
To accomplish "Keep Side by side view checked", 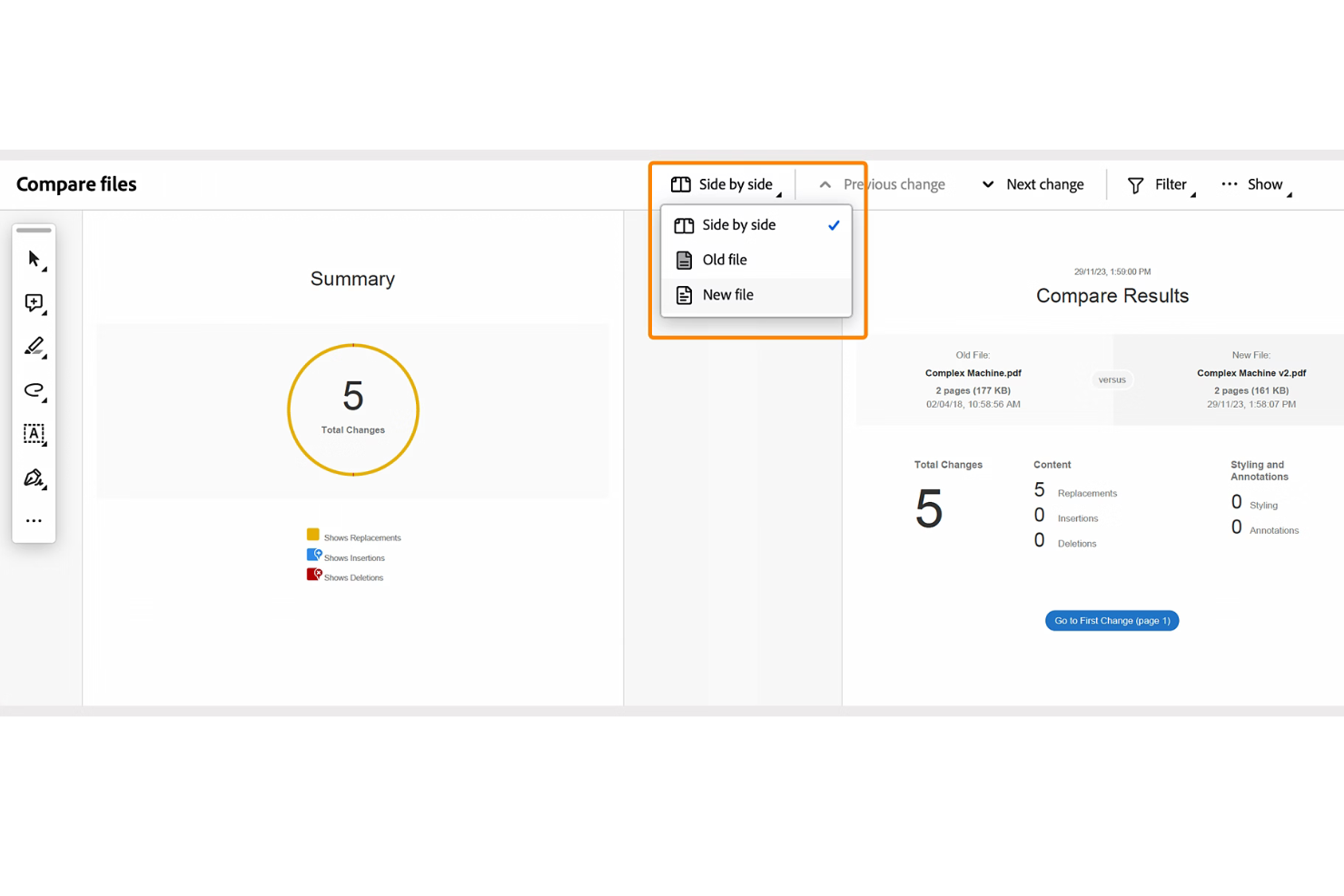I will [x=739, y=224].
